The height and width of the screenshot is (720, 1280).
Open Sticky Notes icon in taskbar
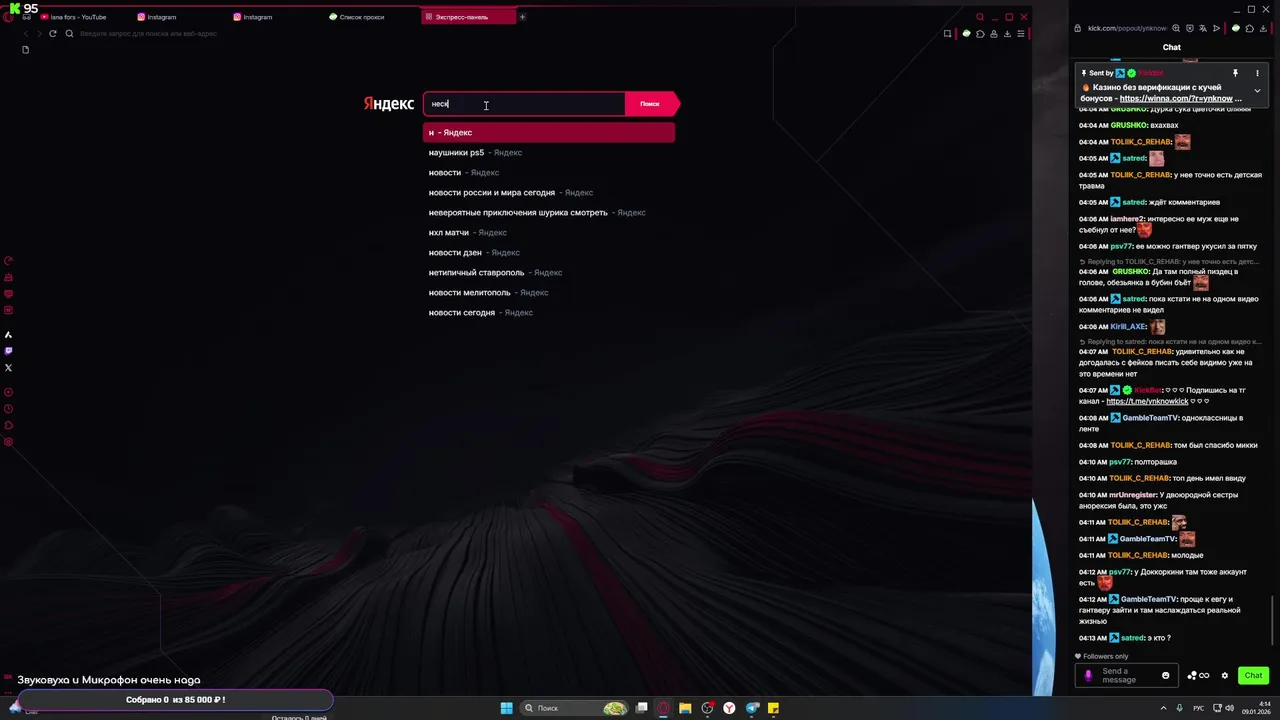(x=773, y=708)
